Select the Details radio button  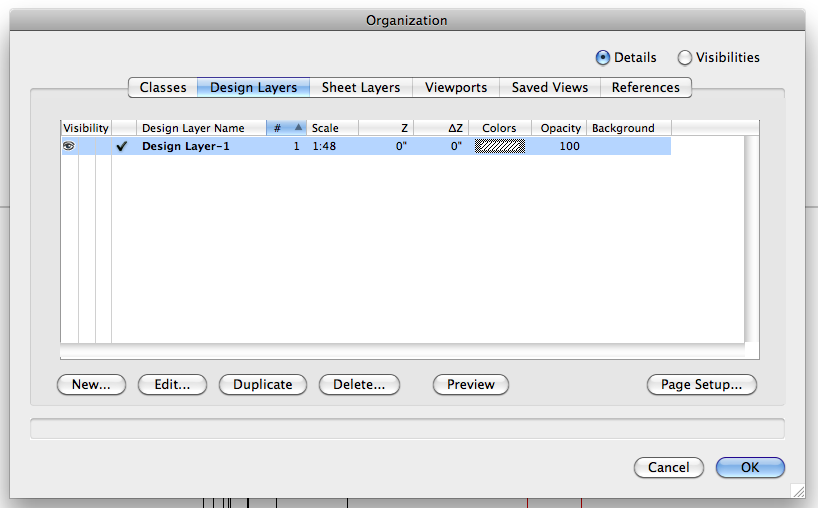click(x=603, y=58)
